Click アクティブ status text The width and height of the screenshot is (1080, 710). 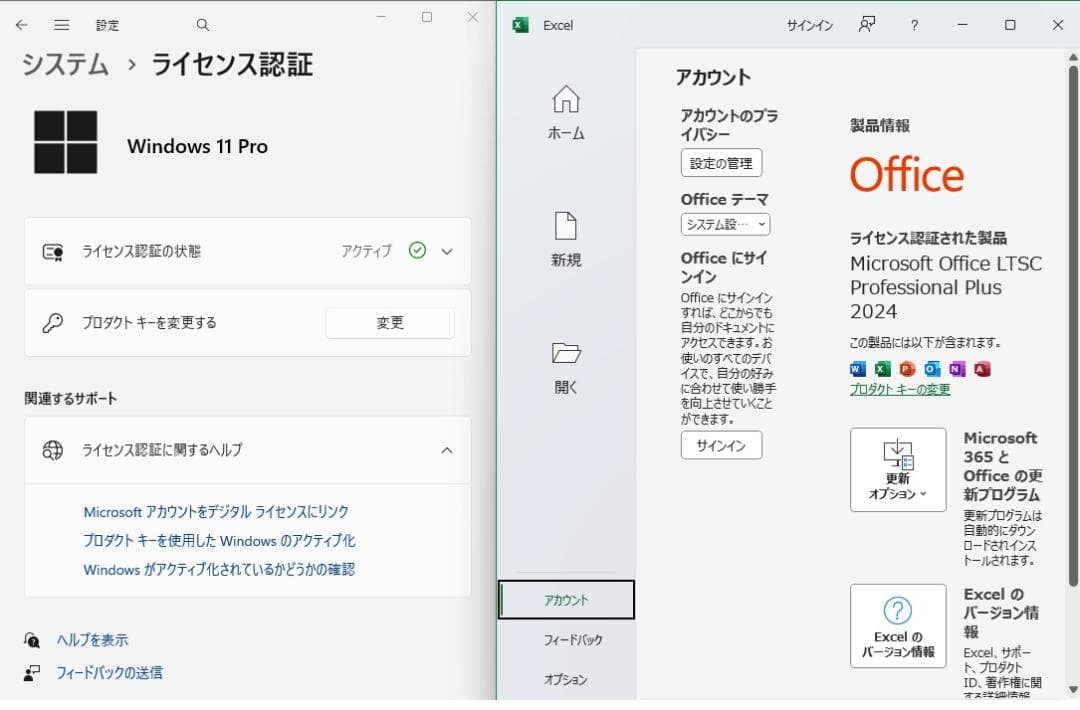(366, 251)
